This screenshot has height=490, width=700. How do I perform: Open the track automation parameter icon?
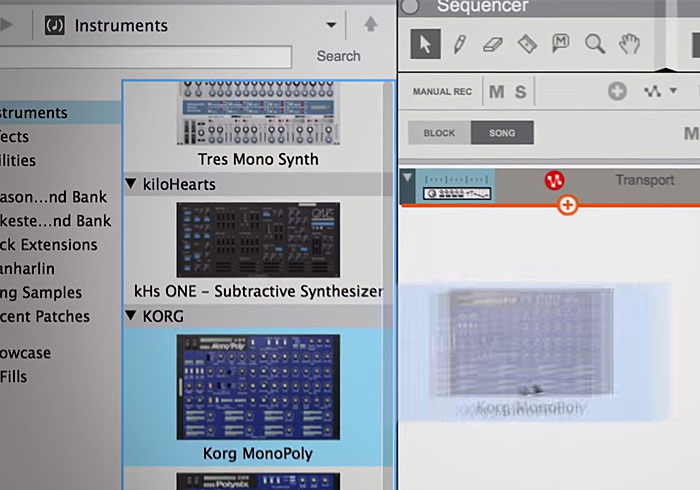point(653,91)
